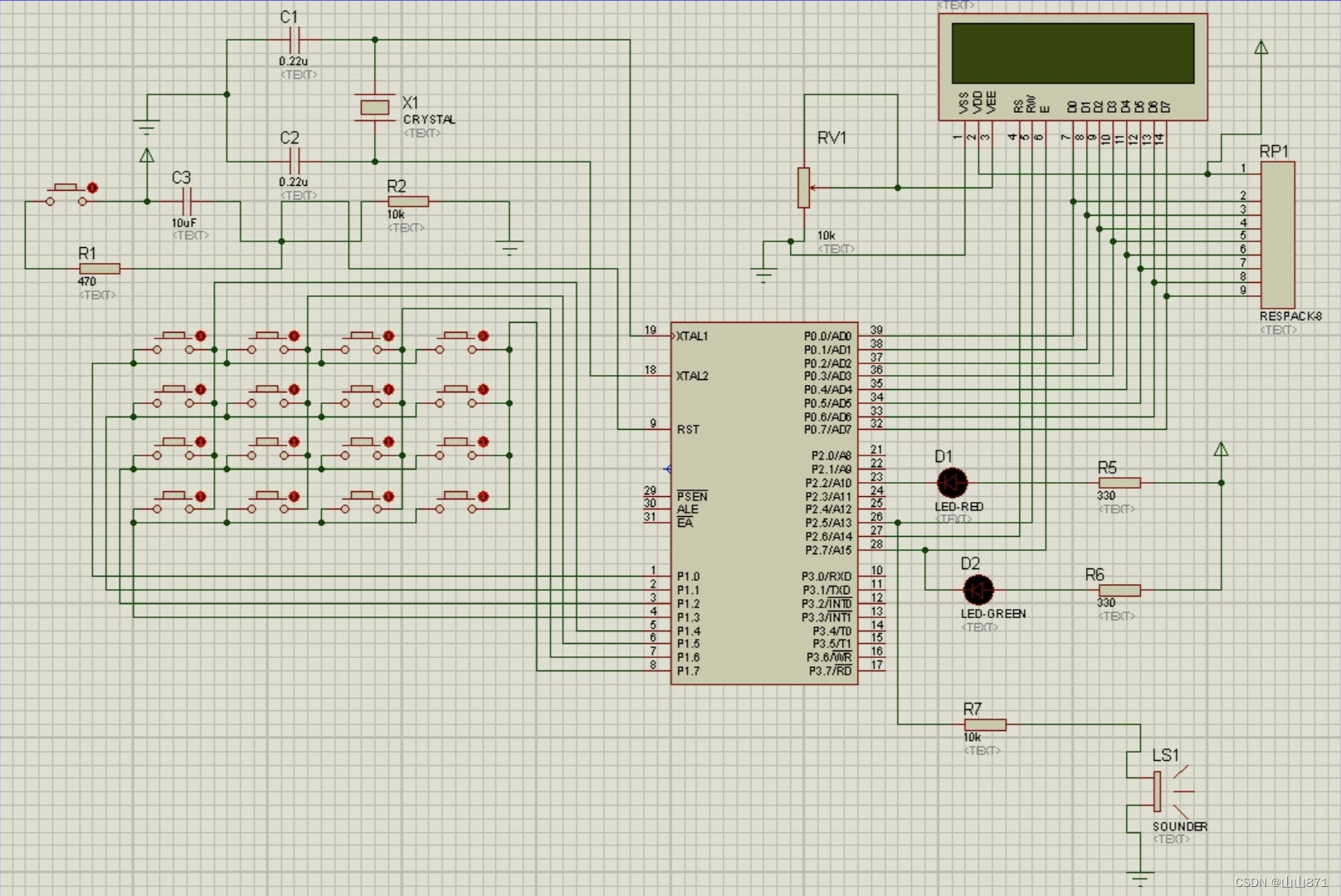Click the P3.7/RD pin label

click(x=831, y=670)
